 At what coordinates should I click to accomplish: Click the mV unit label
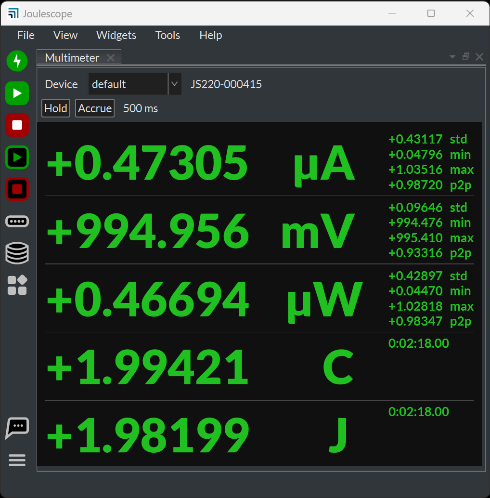click(317, 231)
